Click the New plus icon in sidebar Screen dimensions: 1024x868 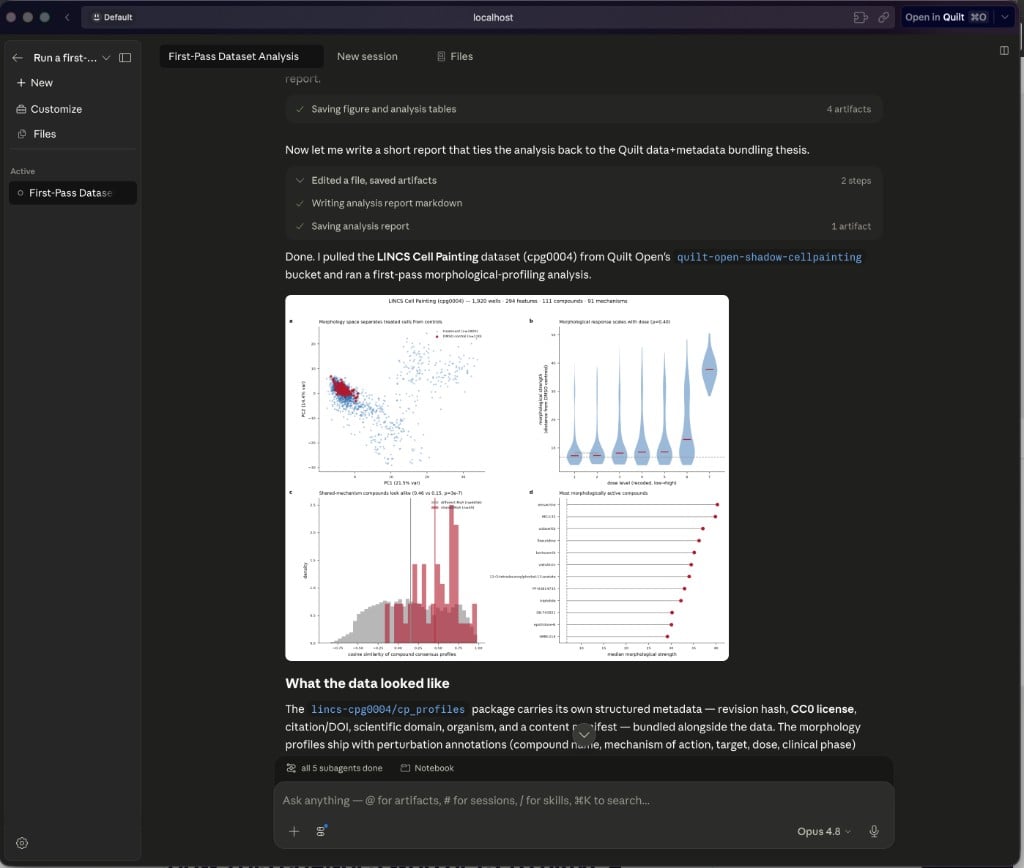[21, 83]
